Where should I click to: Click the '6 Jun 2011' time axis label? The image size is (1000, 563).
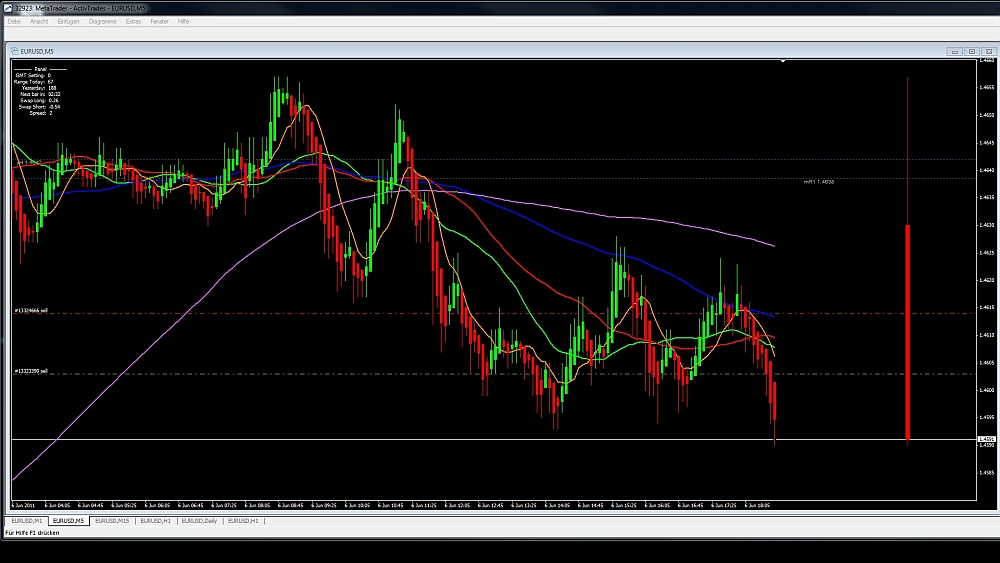pos(23,505)
